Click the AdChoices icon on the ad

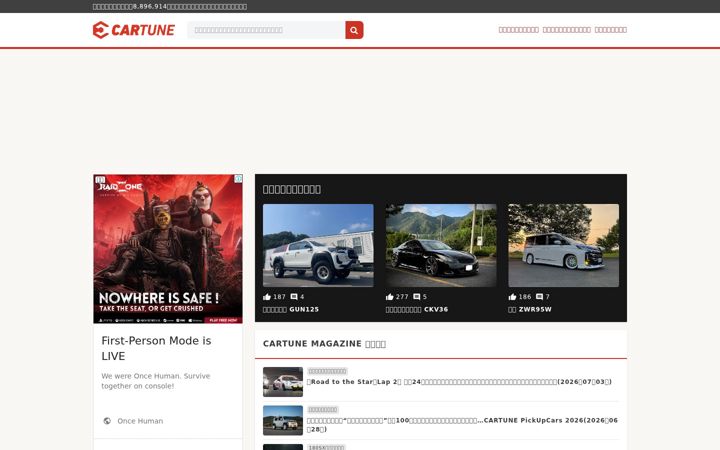pyautogui.click(x=238, y=179)
